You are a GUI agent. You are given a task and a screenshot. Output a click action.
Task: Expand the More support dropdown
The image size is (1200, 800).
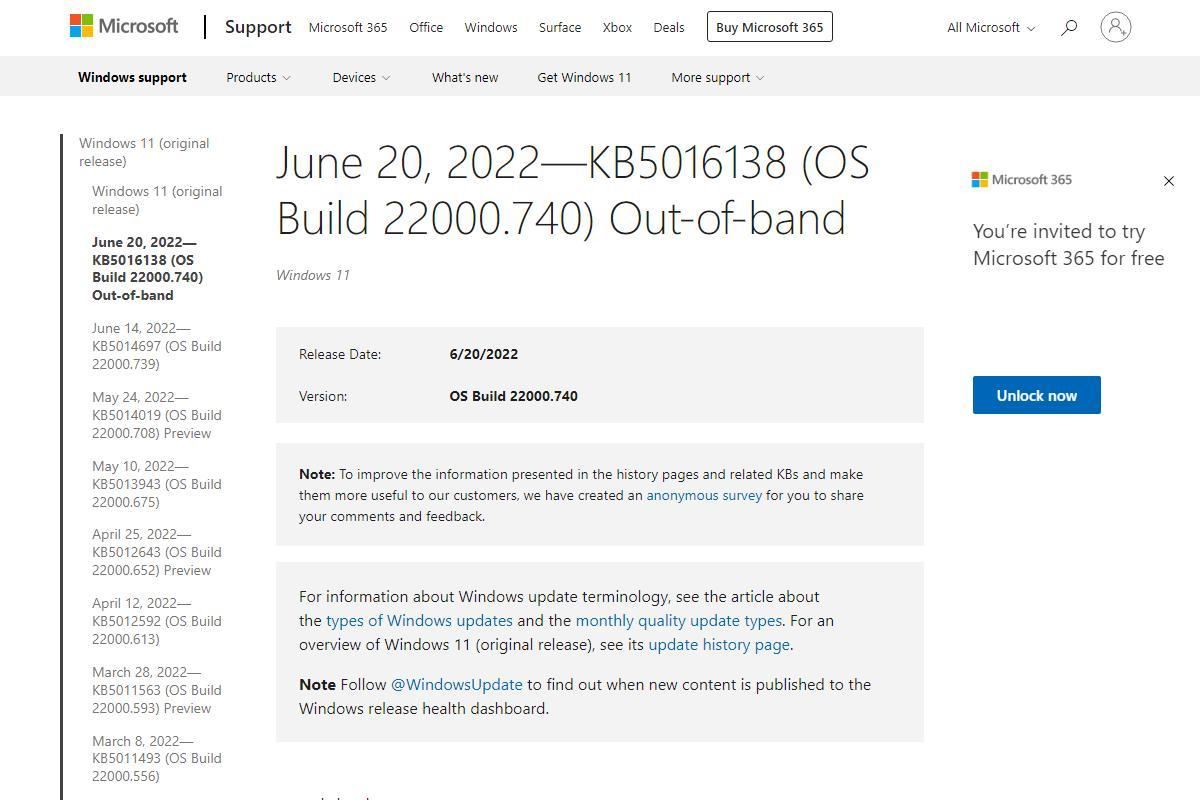717,77
